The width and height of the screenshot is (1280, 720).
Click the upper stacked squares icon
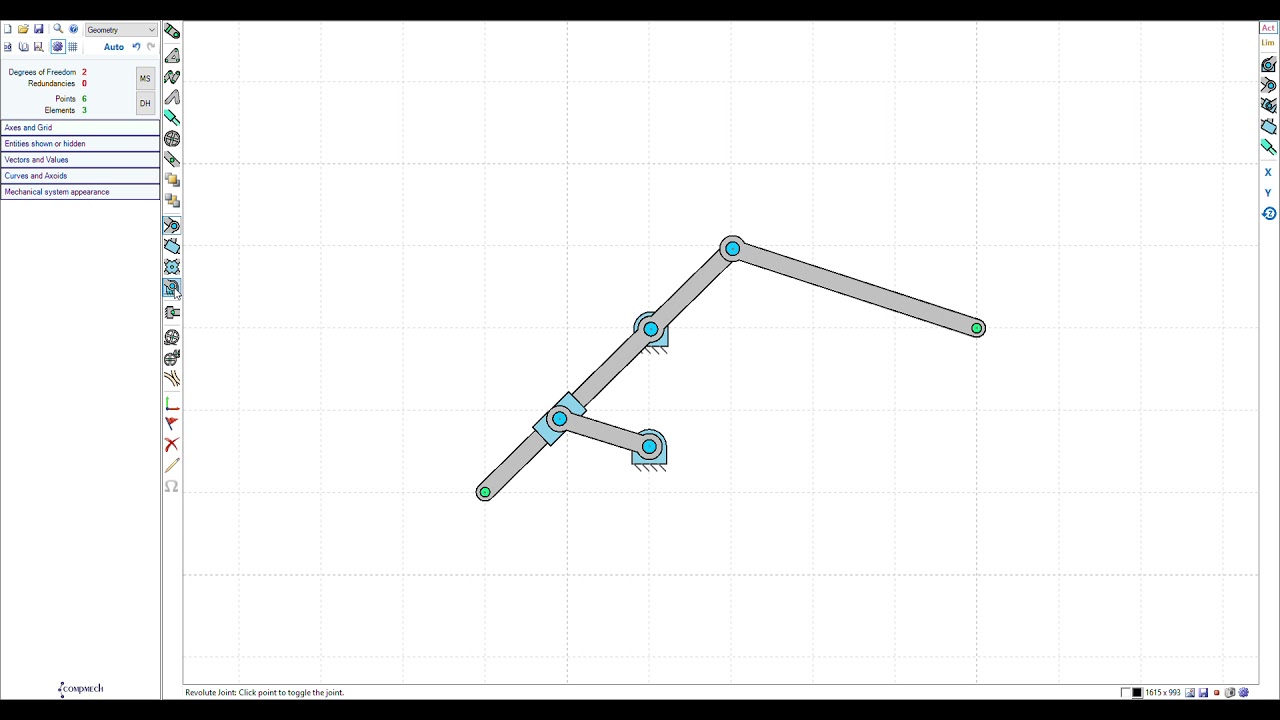pyautogui.click(x=172, y=180)
